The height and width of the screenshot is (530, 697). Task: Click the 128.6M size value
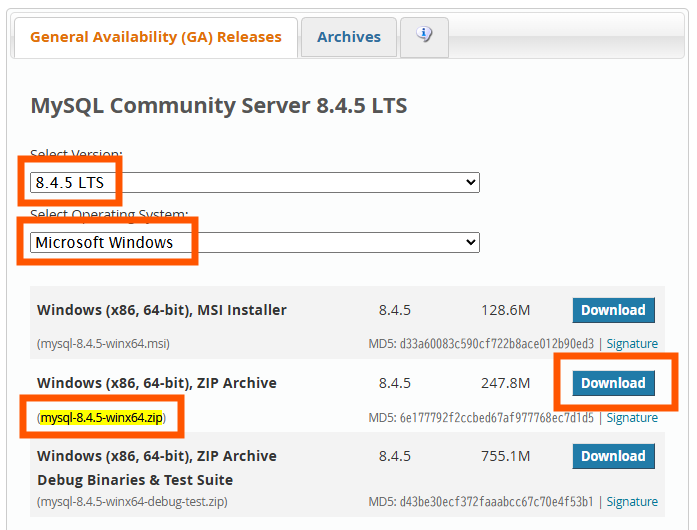tap(506, 310)
